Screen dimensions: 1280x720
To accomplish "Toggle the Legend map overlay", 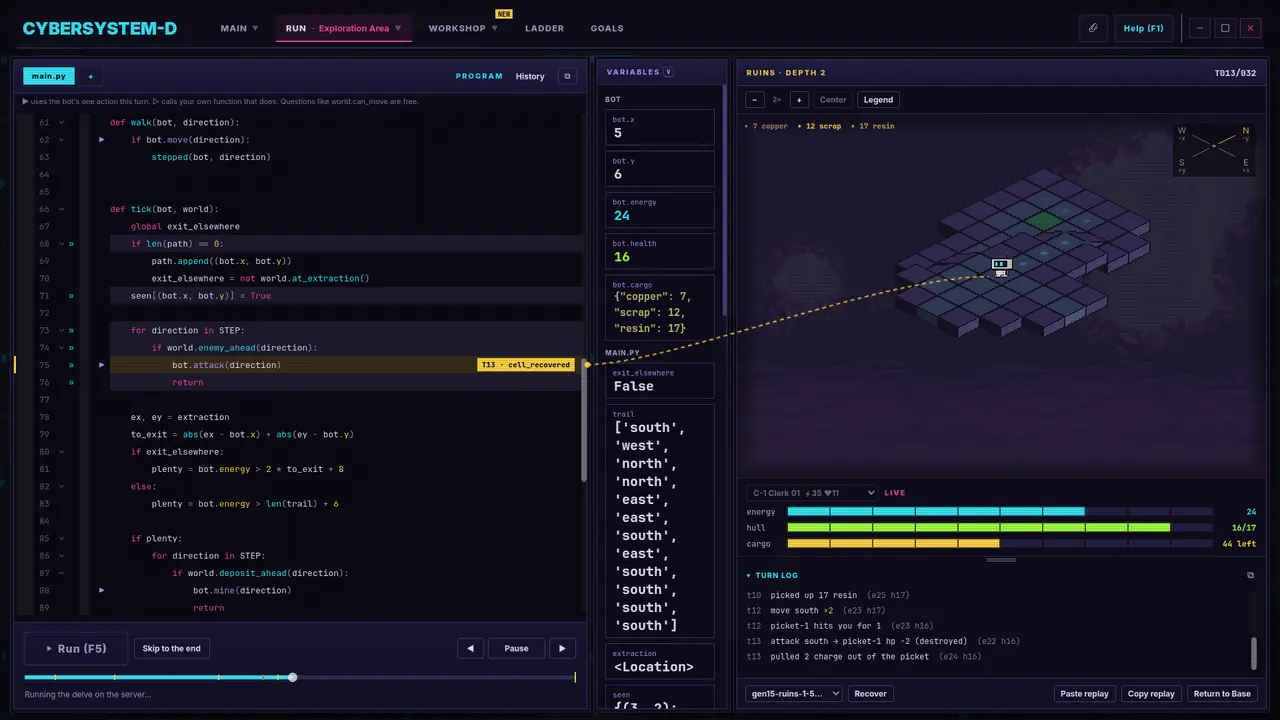I will point(878,100).
